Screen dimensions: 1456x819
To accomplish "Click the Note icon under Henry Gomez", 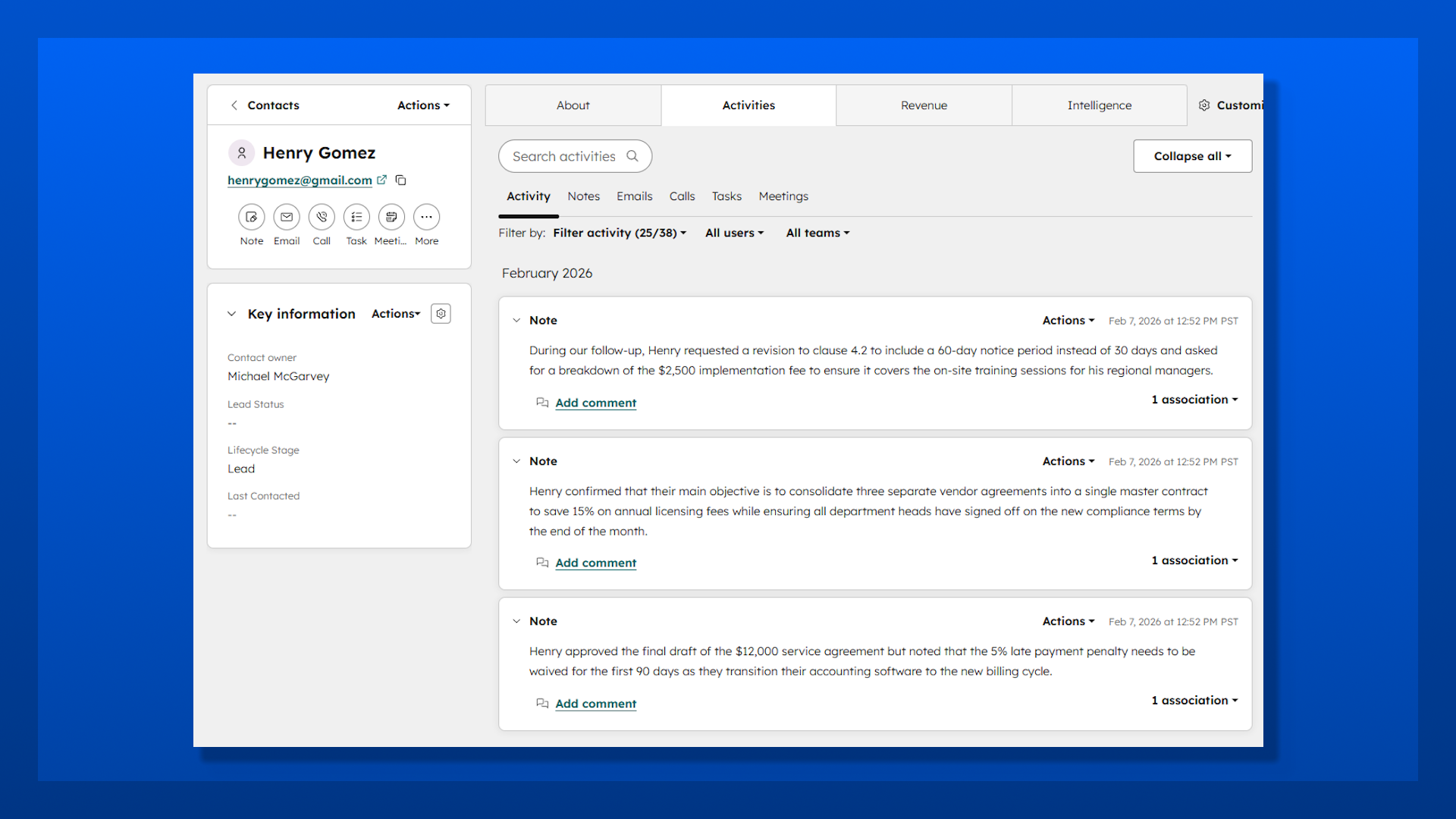I will (251, 217).
